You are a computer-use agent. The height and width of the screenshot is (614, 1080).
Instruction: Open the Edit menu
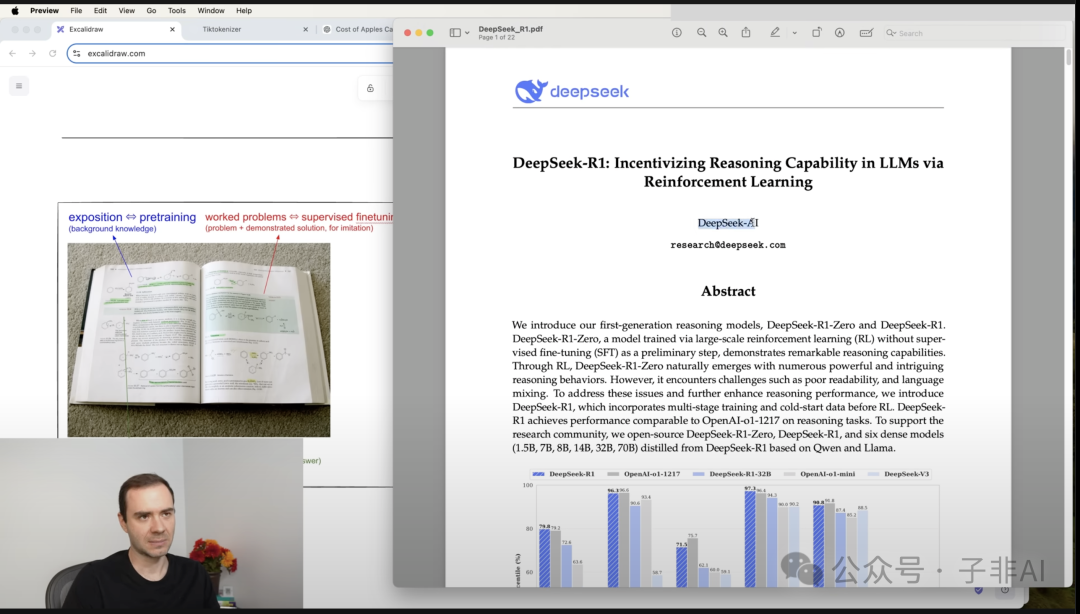coord(101,10)
